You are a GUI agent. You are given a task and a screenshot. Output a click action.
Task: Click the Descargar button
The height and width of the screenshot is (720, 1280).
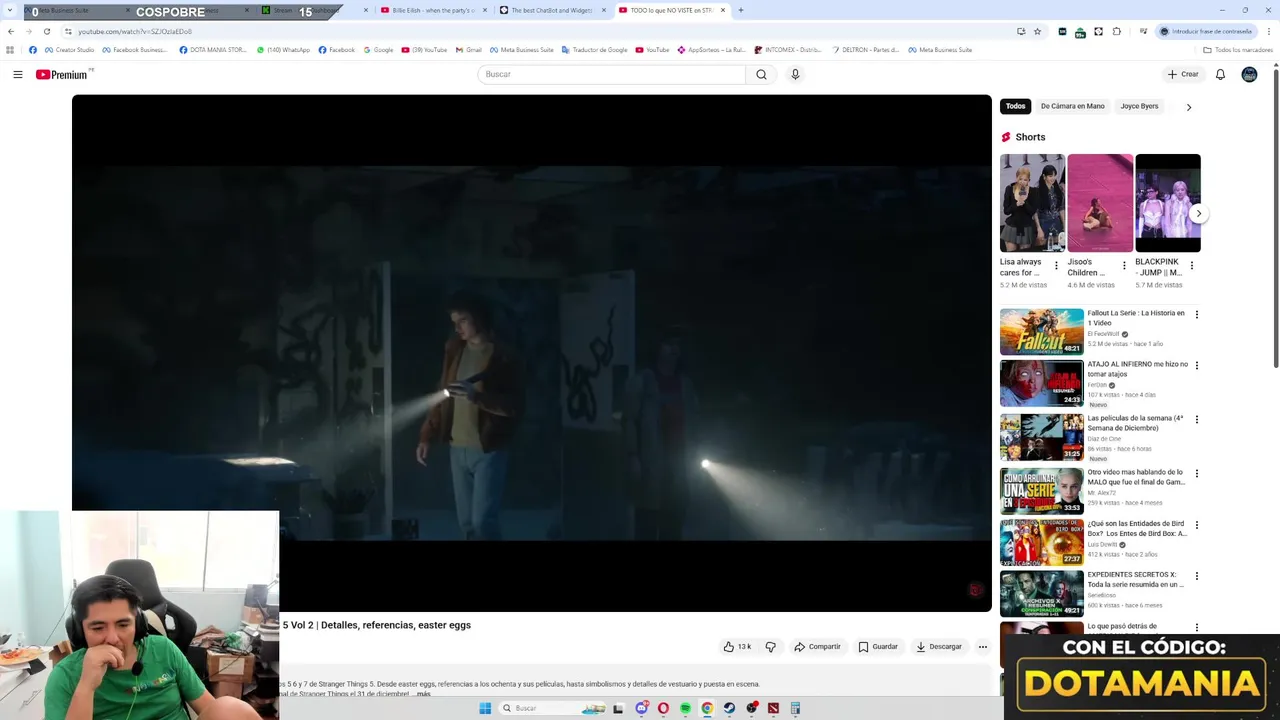click(x=939, y=647)
